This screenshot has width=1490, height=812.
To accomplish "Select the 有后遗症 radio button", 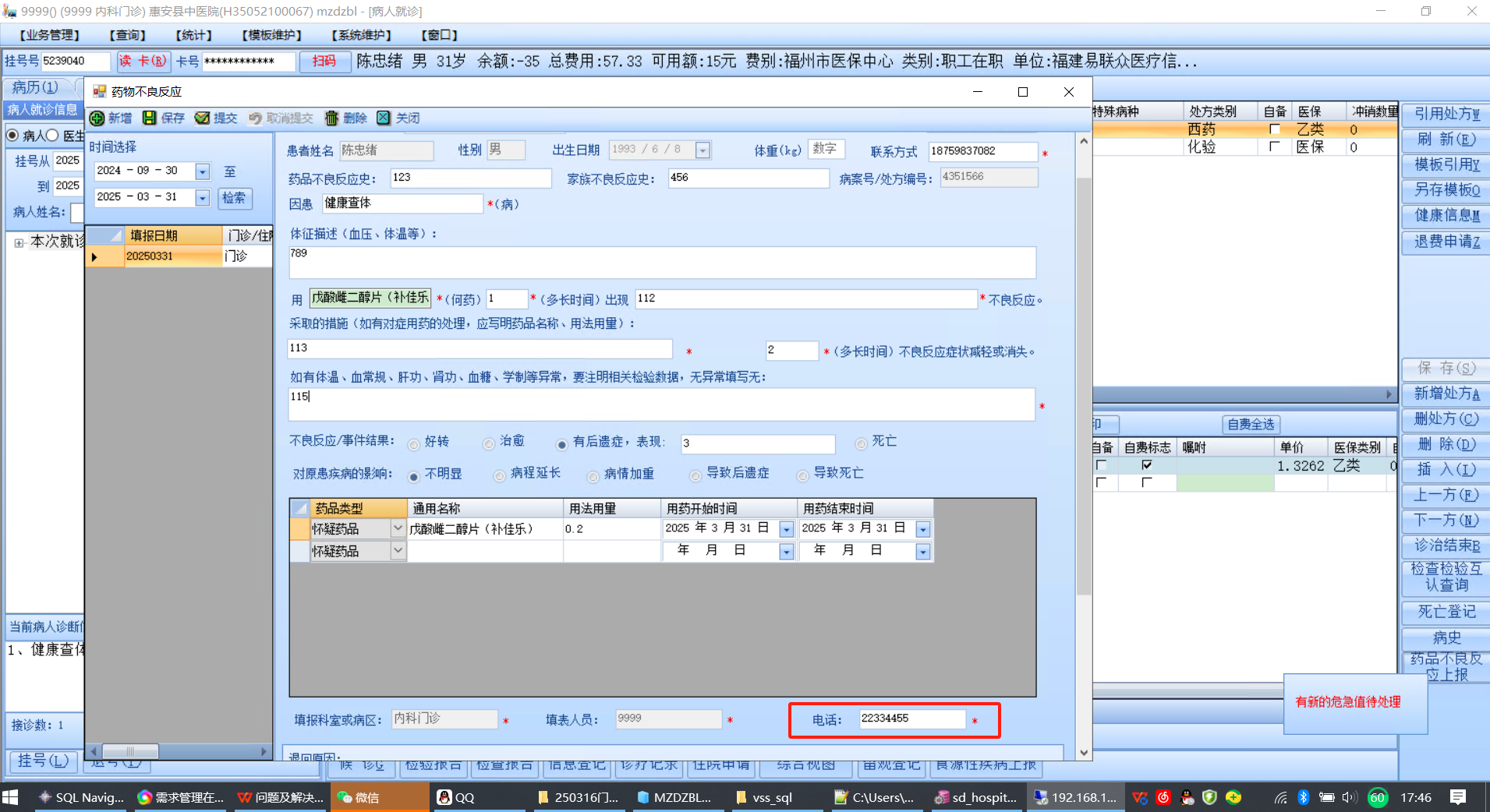I will pyautogui.click(x=561, y=444).
